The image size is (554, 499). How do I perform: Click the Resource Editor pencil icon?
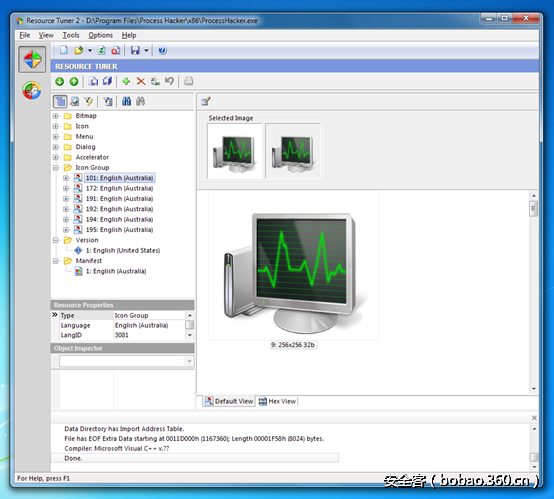206,102
